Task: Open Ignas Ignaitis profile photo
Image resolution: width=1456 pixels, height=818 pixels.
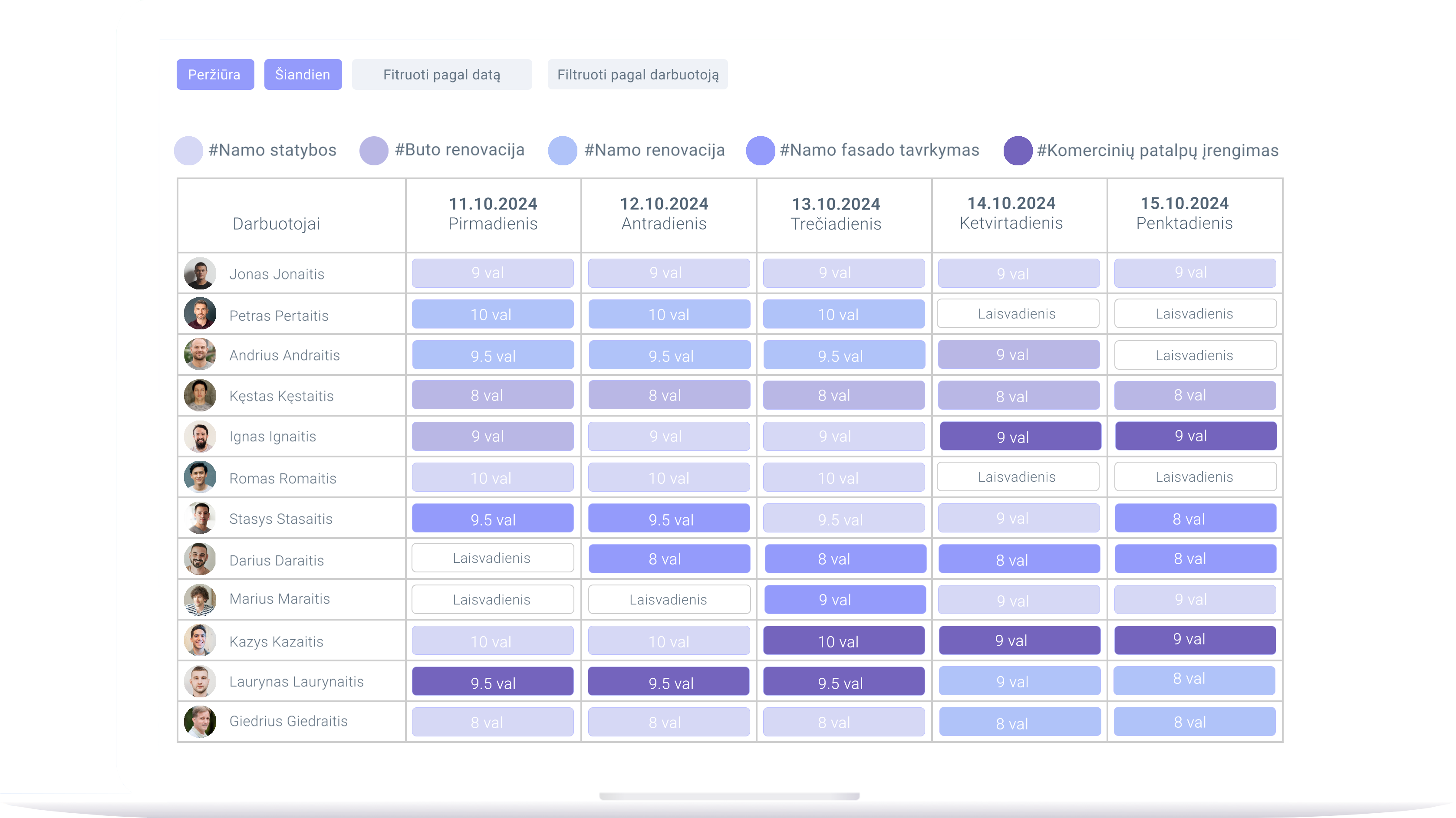Action: pos(200,437)
